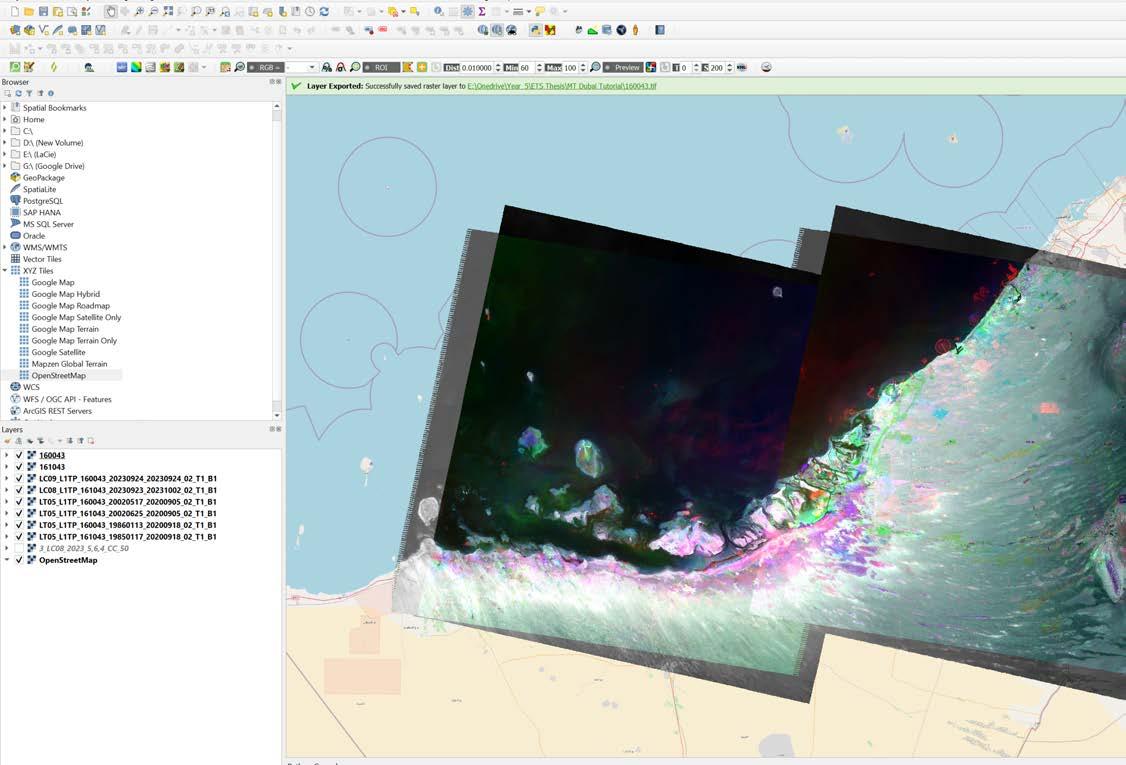The height and width of the screenshot is (765, 1126).
Task: Click the Save Project floppy icon
Action: point(44,11)
